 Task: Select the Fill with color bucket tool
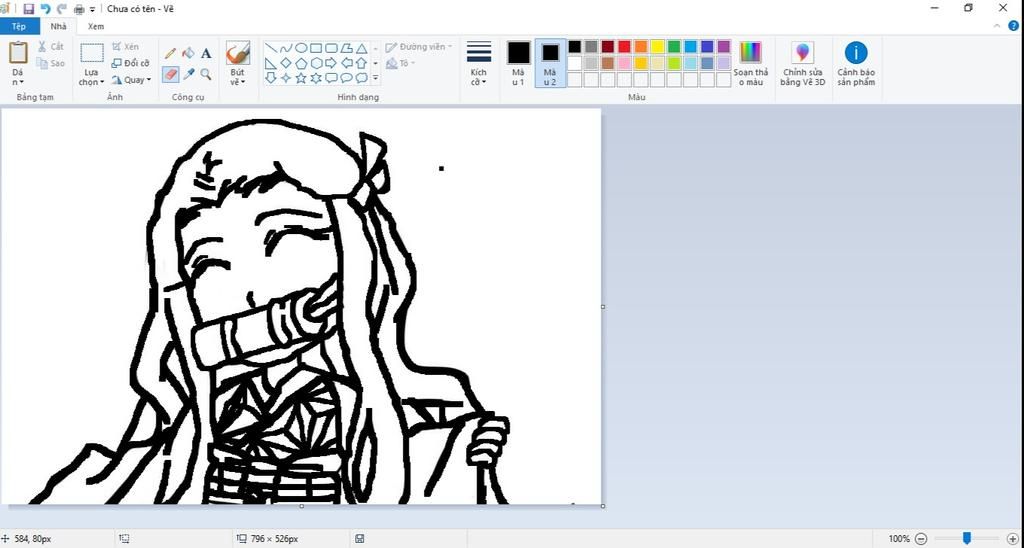pos(188,54)
